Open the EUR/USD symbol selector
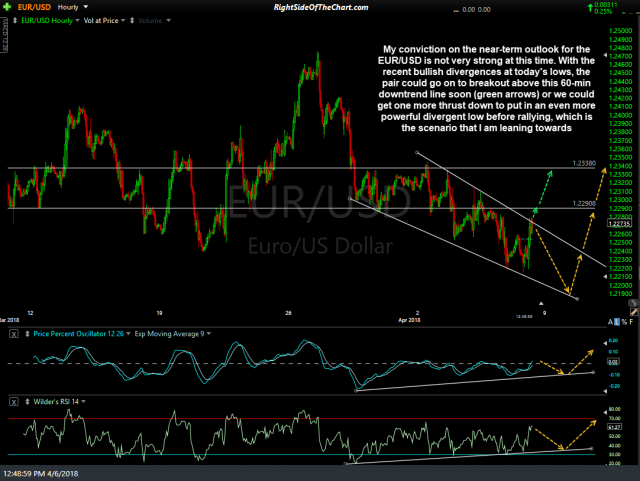This screenshot has height=481, width=640. click(34, 7)
